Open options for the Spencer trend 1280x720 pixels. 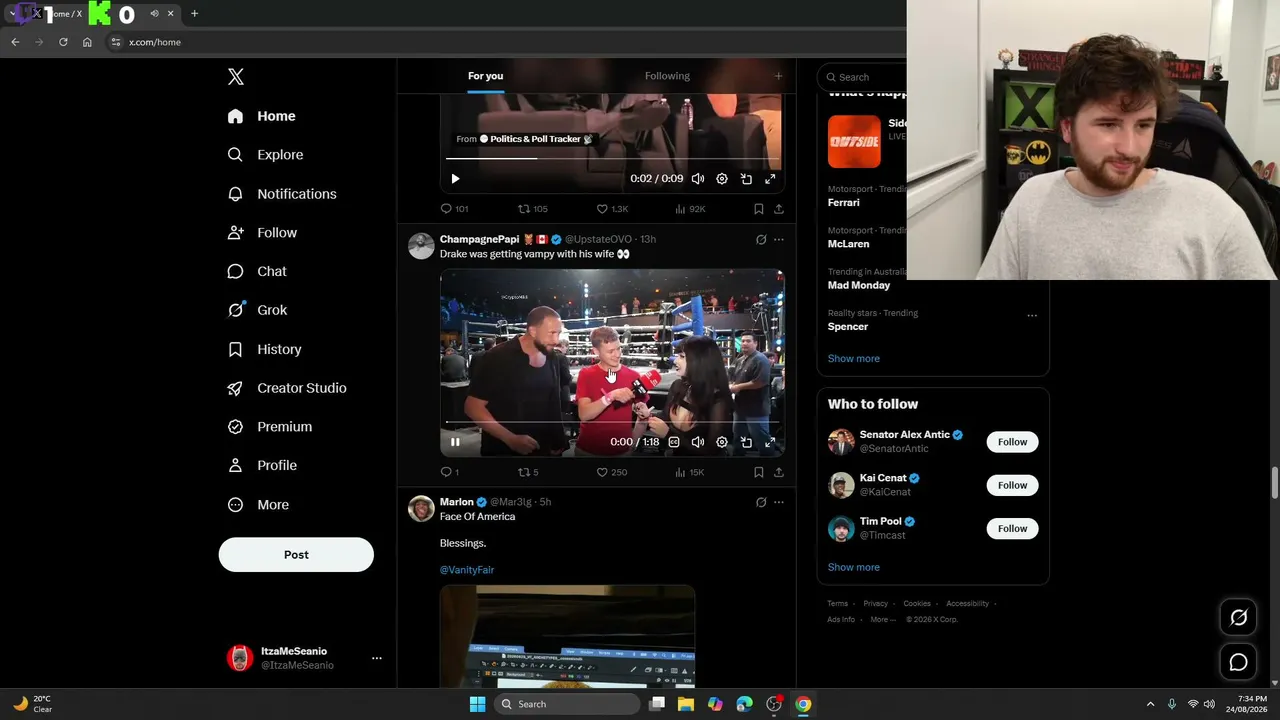1032,316
